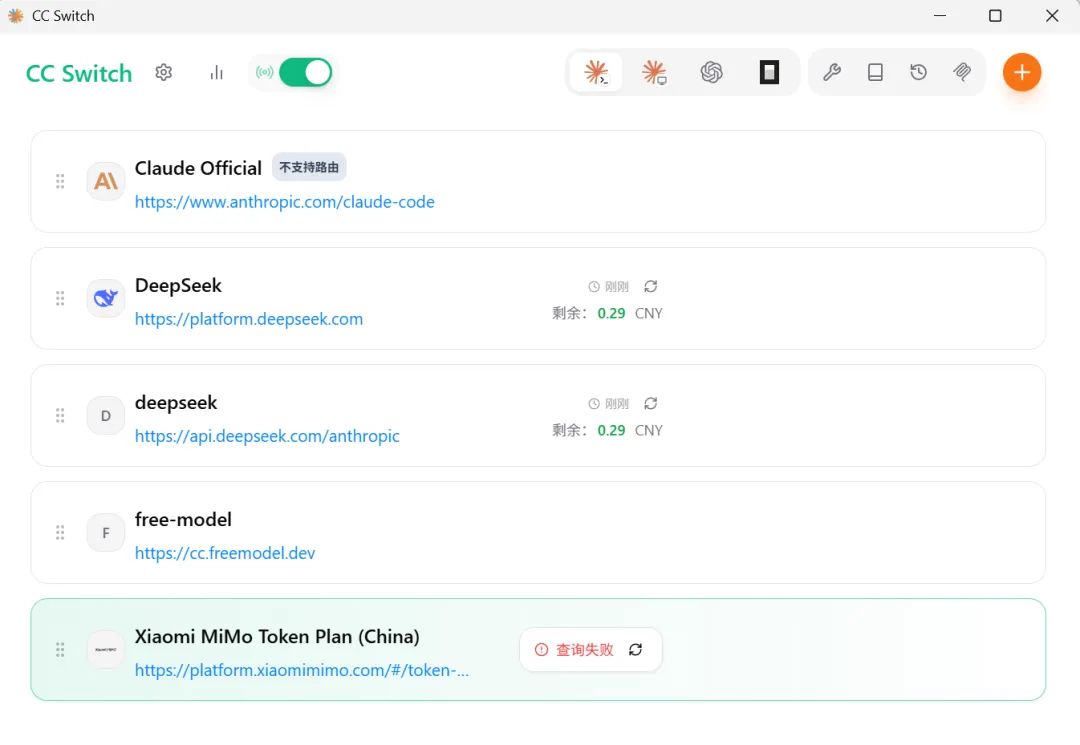Open the Claude Official anthropic.com link
Viewport: 1080px width, 745px height.
pyautogui.click(x=284, y=202)
